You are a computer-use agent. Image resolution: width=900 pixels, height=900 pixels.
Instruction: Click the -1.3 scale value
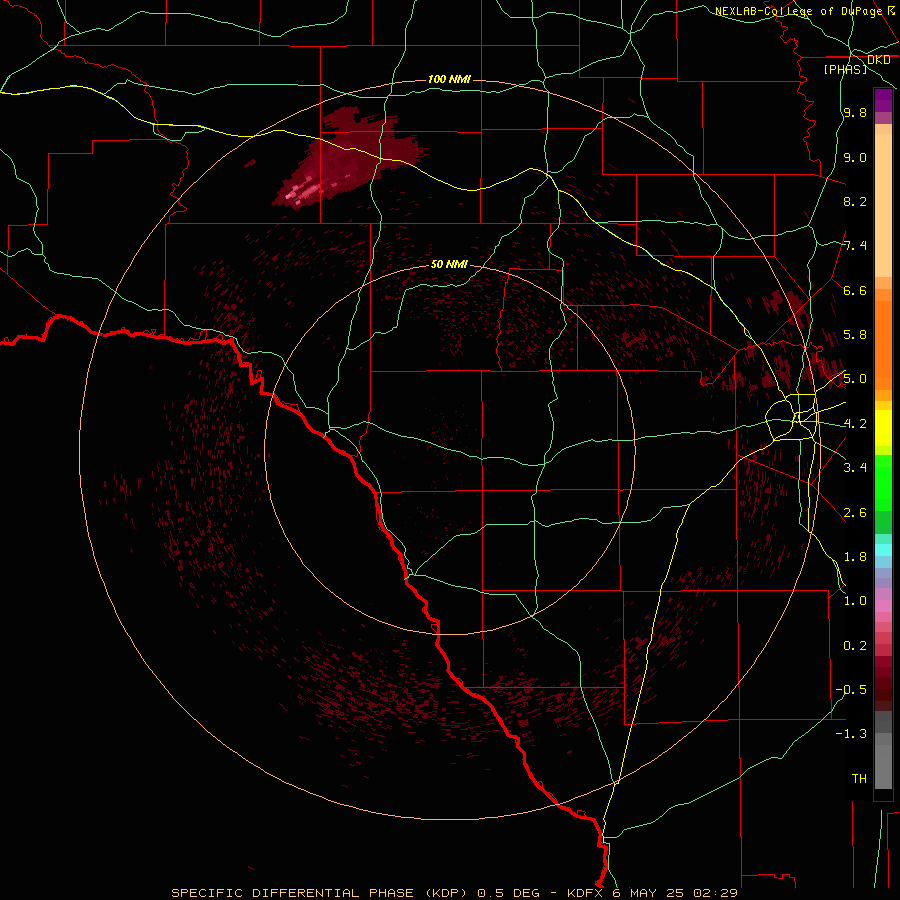pyautogui.click(x=851, y=734)
